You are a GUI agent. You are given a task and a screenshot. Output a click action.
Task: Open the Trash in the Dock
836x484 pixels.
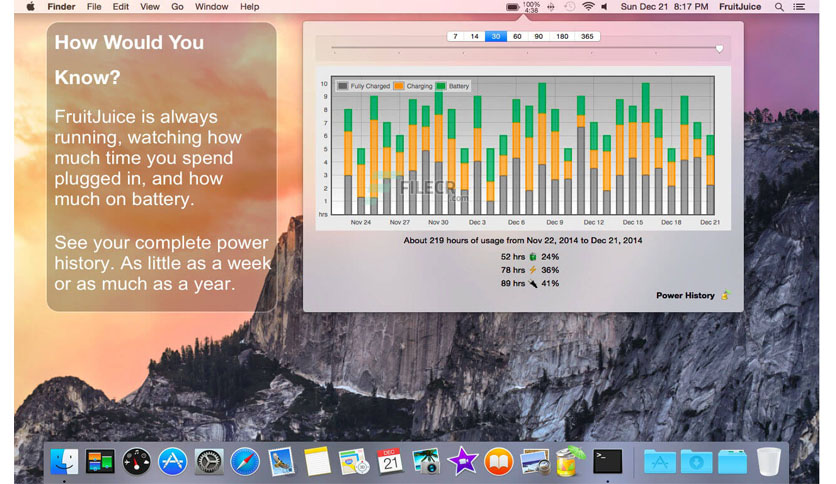point(769,461)
